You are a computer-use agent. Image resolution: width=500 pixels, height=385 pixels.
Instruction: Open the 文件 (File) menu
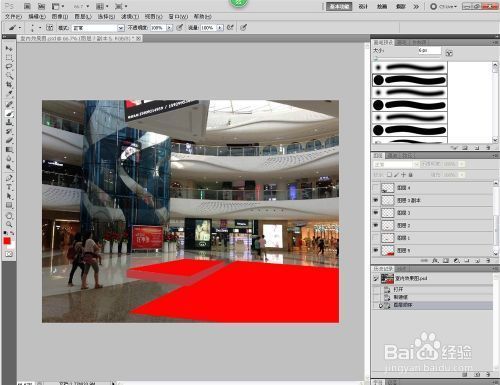click(x=13, y=16)
